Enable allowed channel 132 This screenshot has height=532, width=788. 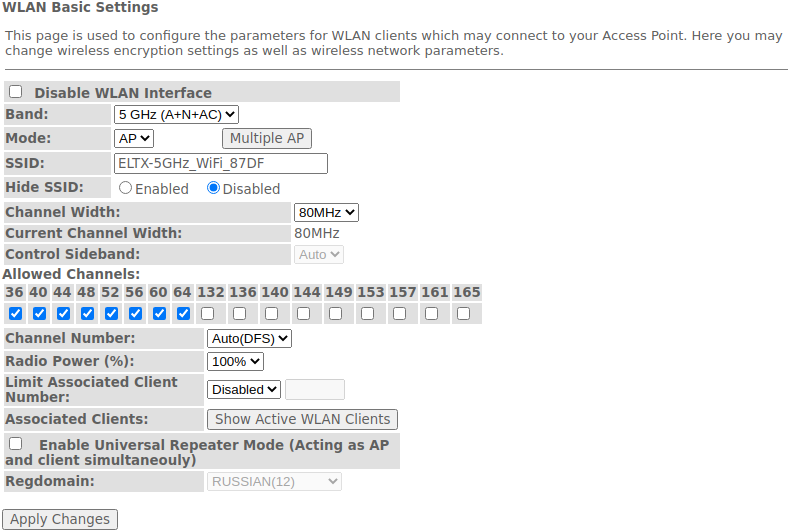click(207, 313)
